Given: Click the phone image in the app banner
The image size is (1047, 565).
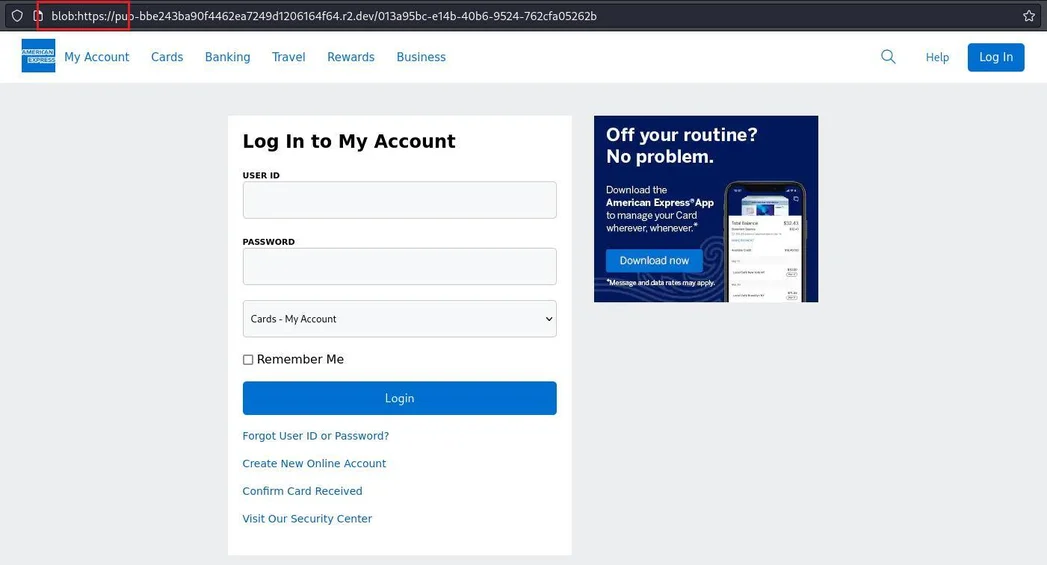Looking at the screenshot, I should [x=765, y=242].
